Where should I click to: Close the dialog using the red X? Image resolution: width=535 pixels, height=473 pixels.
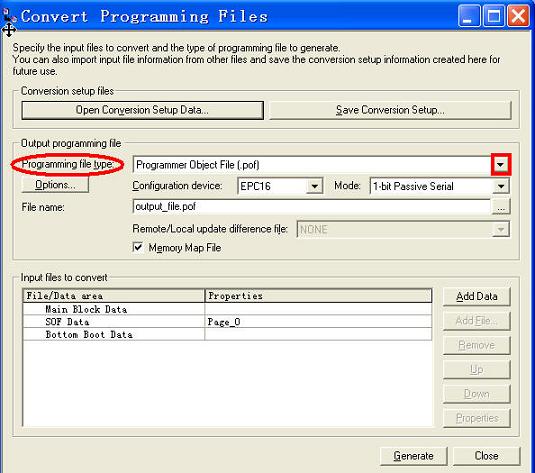coord(518,16)
